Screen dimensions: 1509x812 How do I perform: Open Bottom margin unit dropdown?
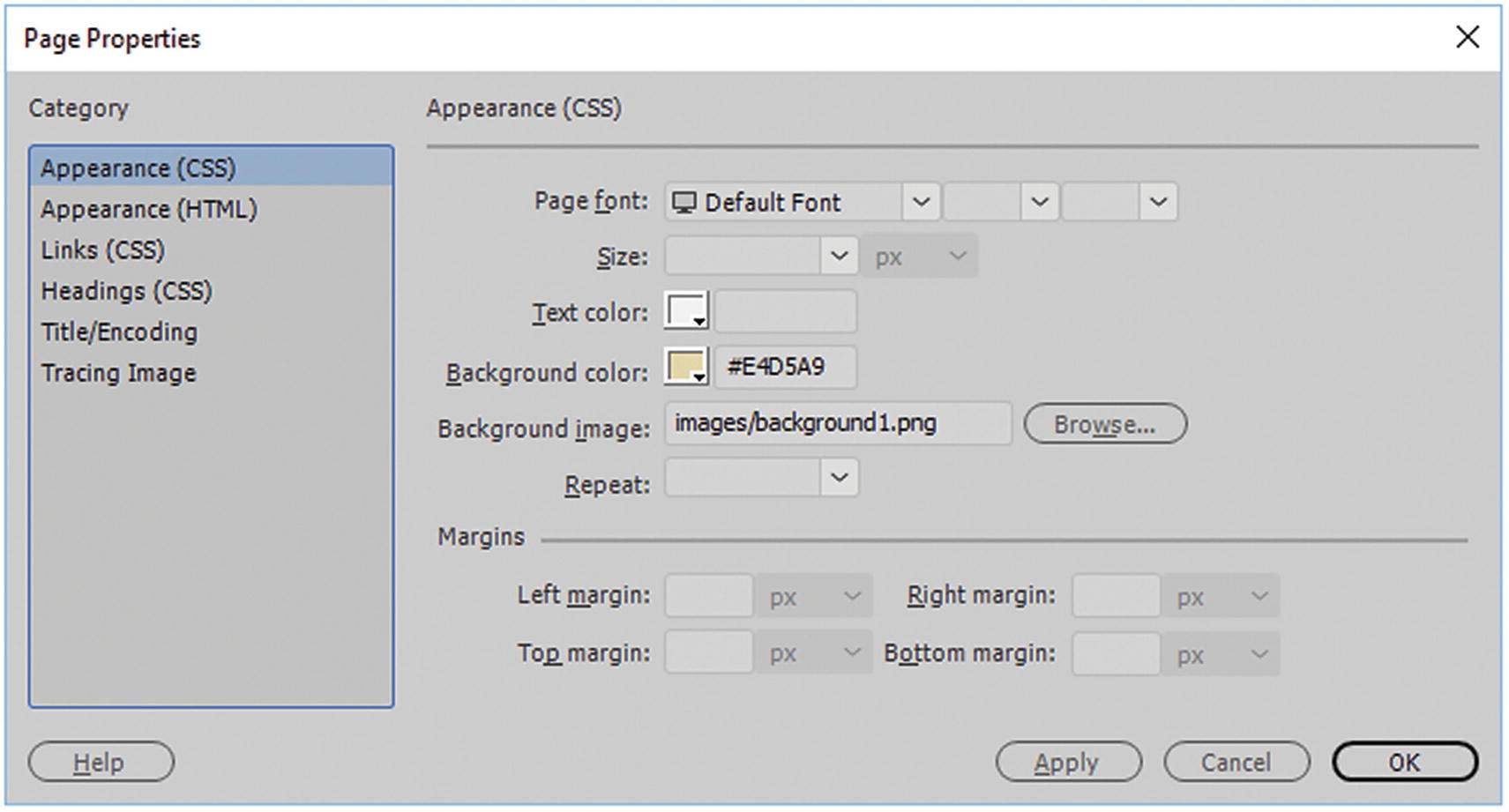click(1221, 653)
